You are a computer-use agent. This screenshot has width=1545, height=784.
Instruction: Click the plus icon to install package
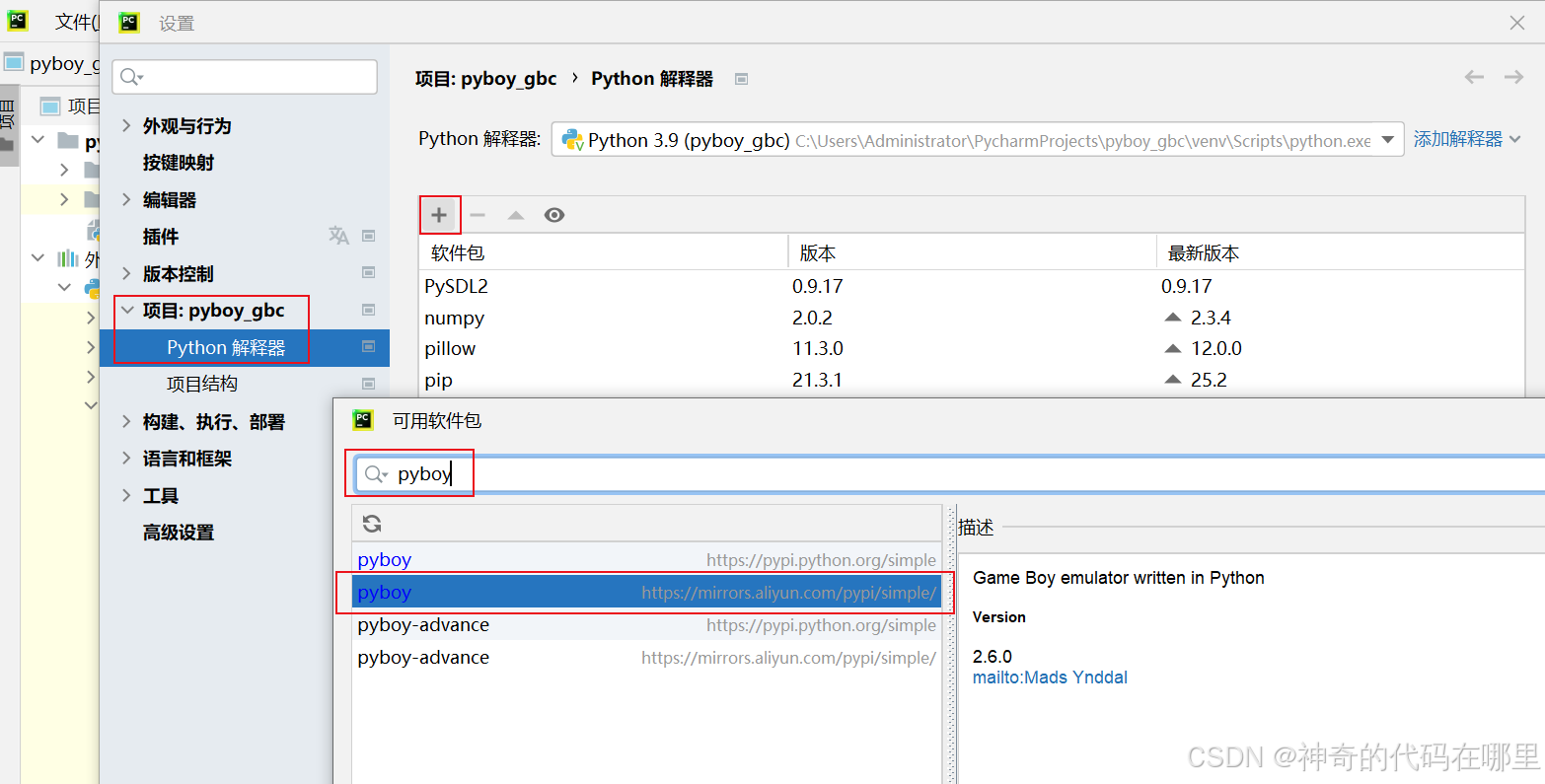point(439,215)
